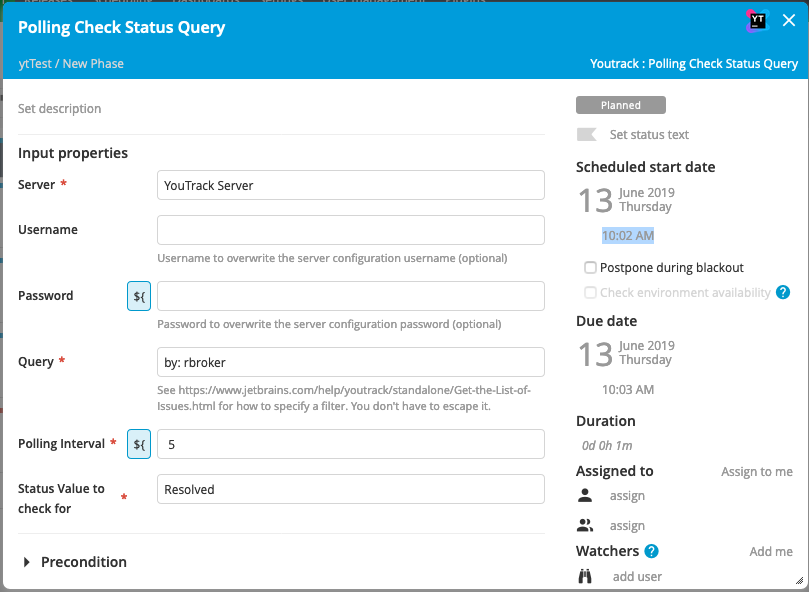Click Youtrack : Polling Check Status Query label

pyautogui.click(x=694, y=63)
